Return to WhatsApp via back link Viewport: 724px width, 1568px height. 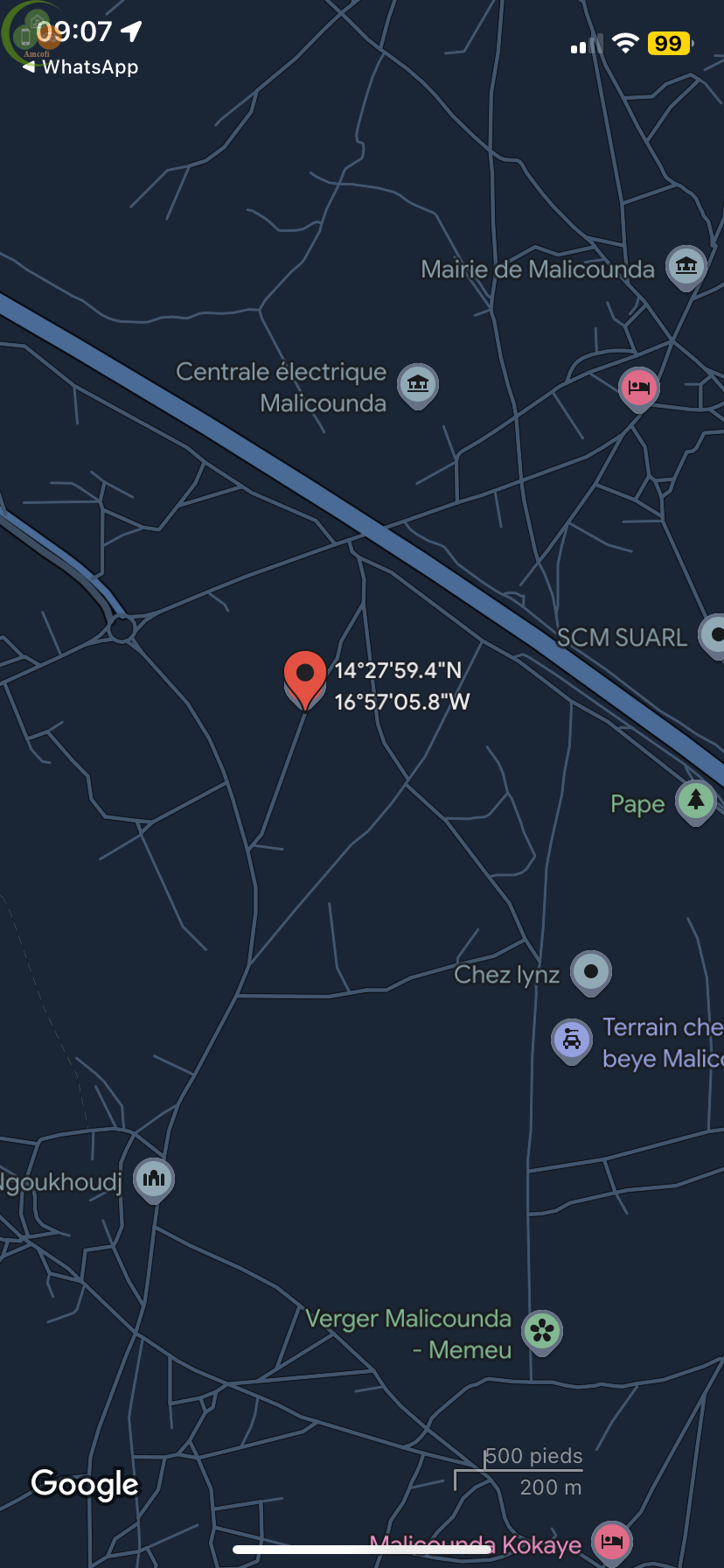coord(80,67)
